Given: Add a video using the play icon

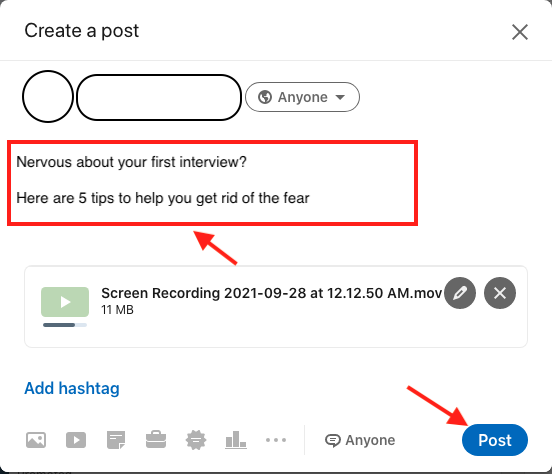Looking at the screenshot, I should [76, 440].
